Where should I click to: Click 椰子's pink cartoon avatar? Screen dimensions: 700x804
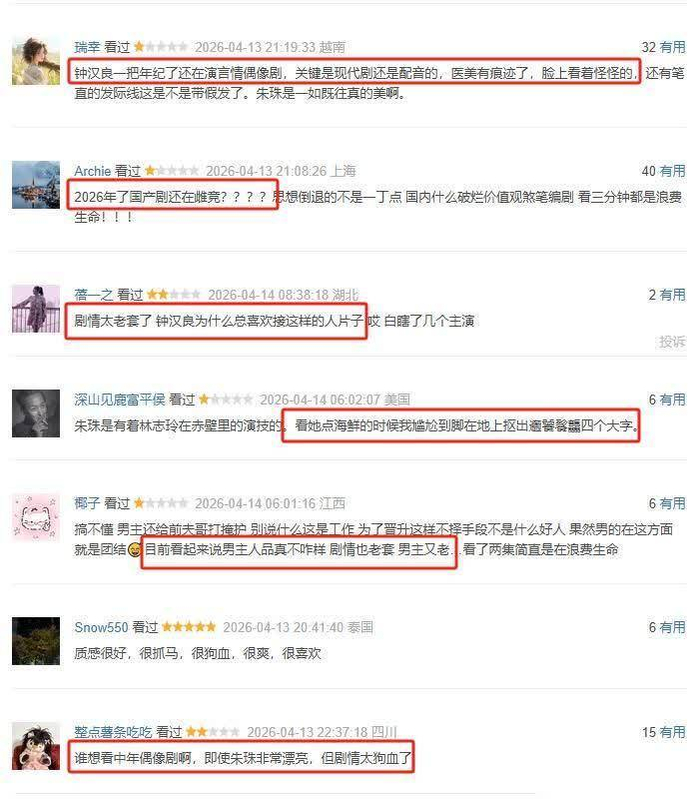click(x=36, y=517)
